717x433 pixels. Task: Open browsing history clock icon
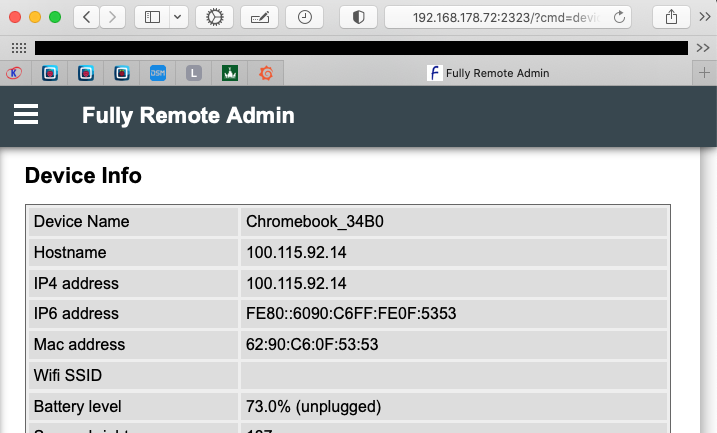point(304,17)
